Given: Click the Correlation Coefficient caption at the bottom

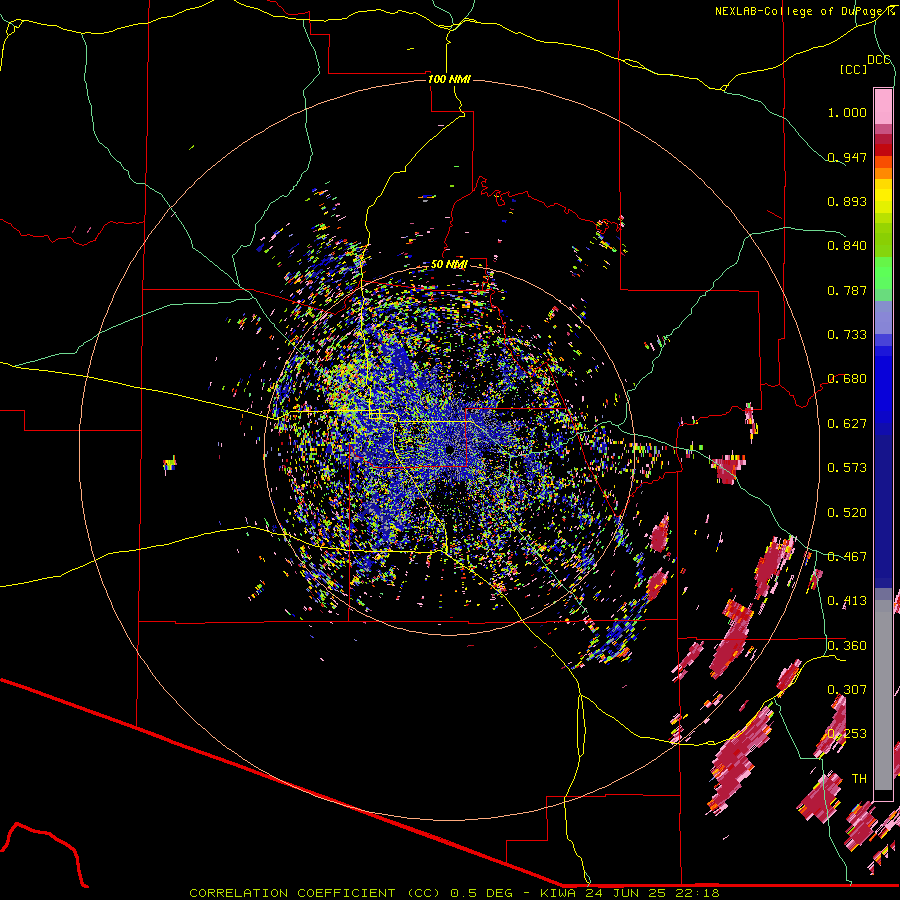Looking at the screenshot, I should (454, 893).
